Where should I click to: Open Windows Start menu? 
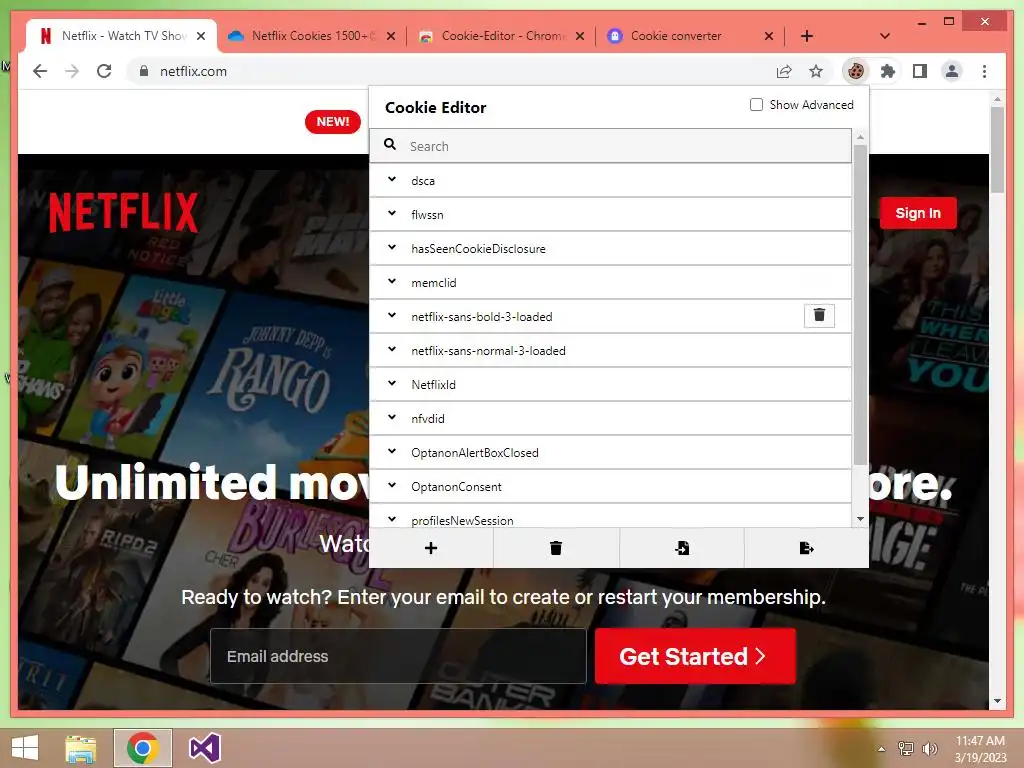tap(25, 748)
